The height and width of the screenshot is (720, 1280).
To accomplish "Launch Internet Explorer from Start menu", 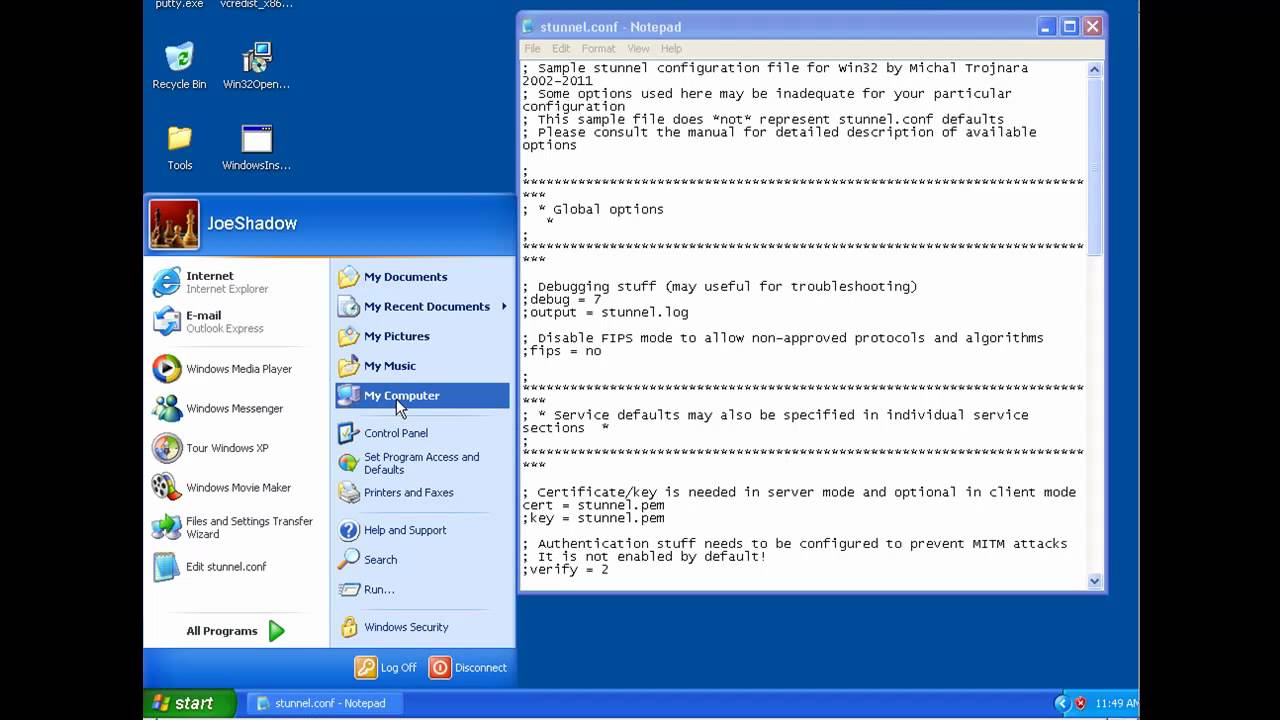I will coord(238,282).
